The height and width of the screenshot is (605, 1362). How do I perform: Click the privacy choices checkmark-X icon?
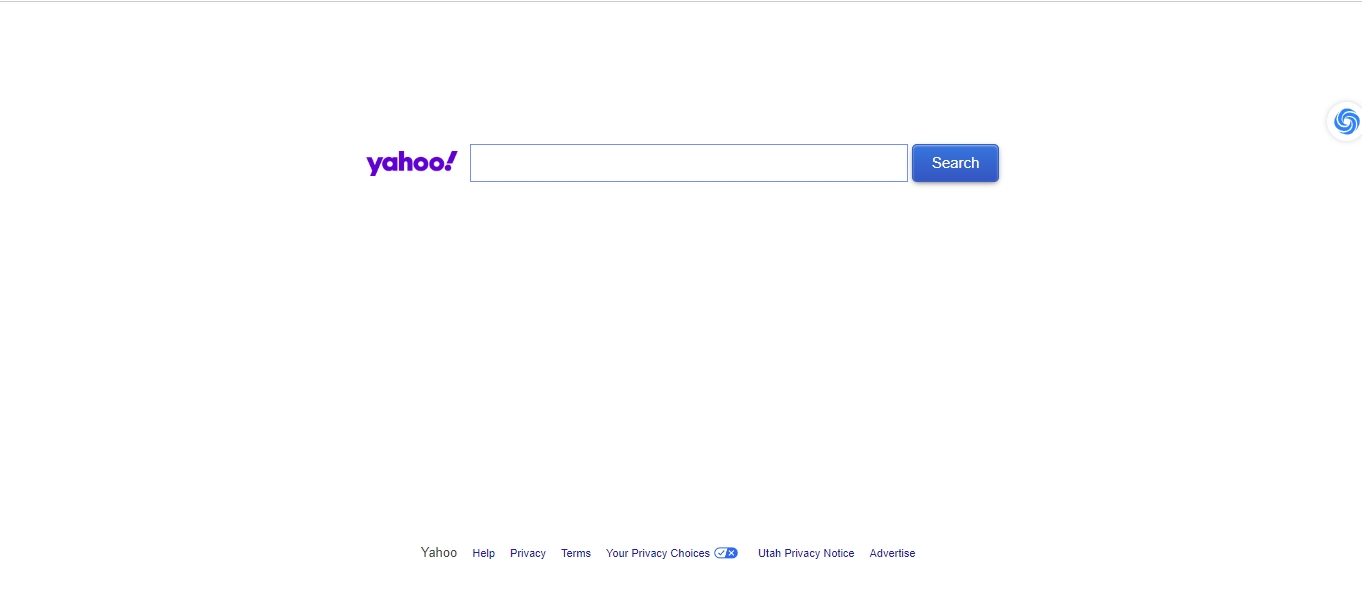pos(726,553)
